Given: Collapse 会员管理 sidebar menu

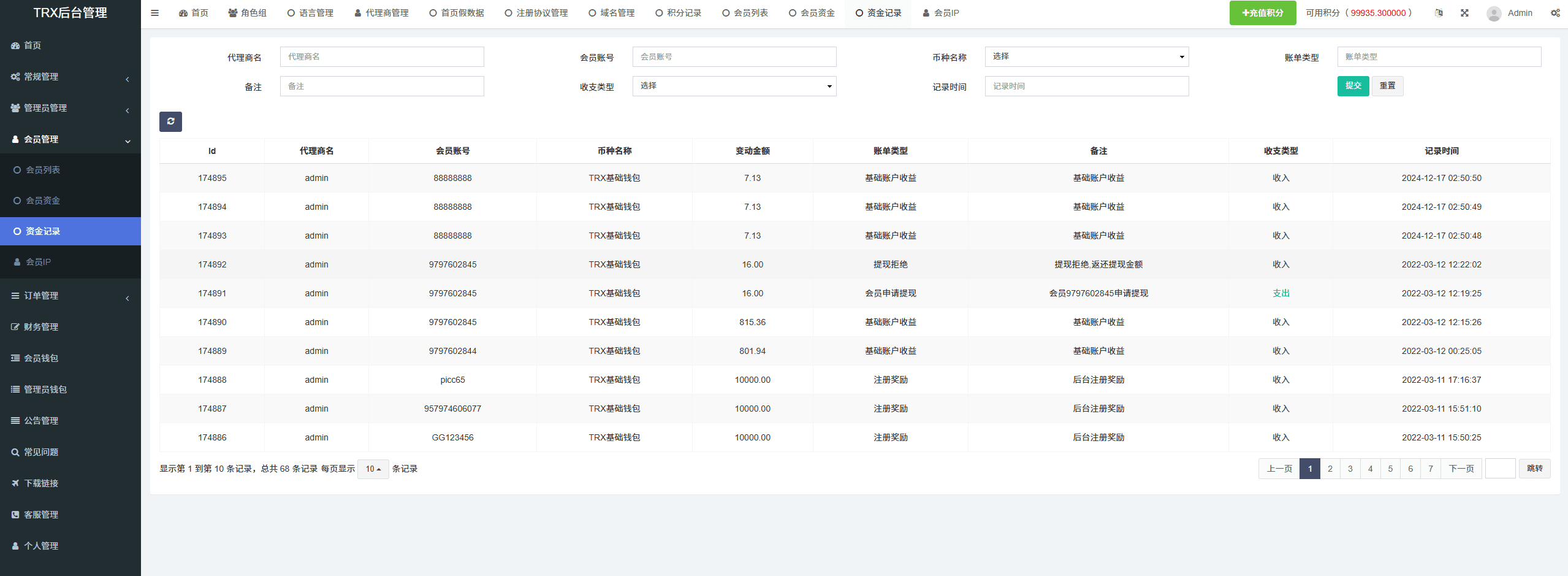Looking at the screenshot, I should pos(70,139).
